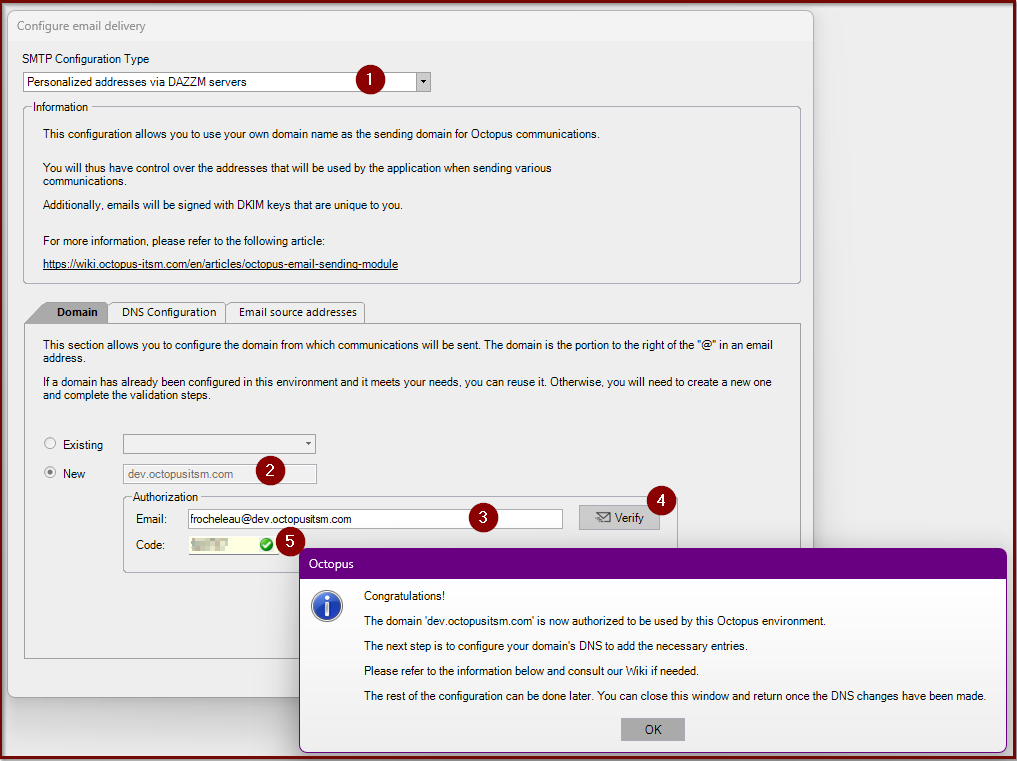Click callout badge 2 beside the domain field
The width and height of the screenshot is (1017, 761).
point(269,470)
